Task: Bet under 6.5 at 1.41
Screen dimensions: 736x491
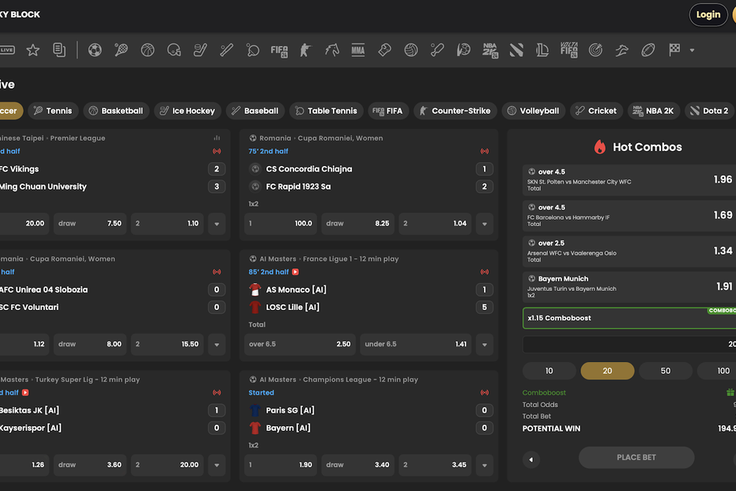Action: (415, 344)
